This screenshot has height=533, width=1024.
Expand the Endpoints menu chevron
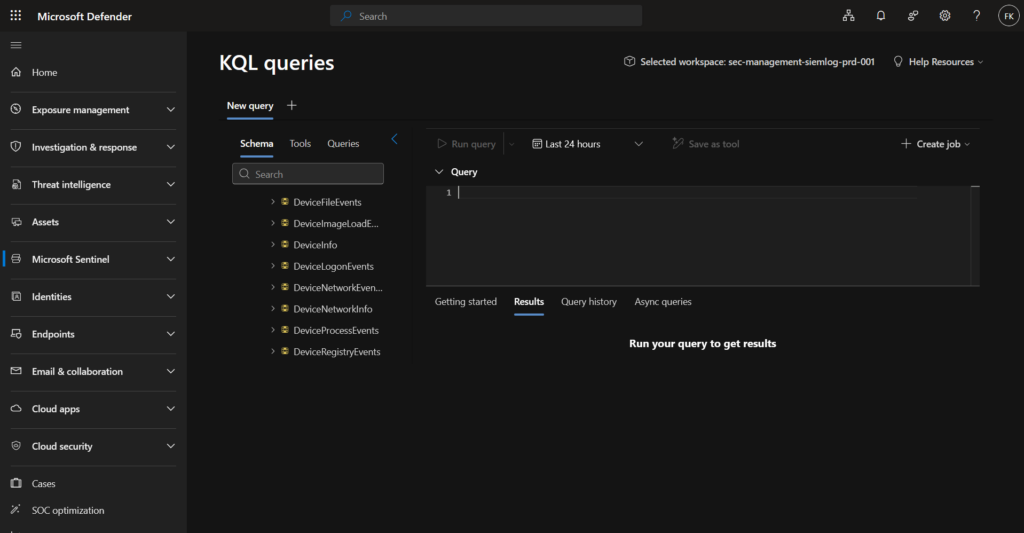(x=170, y=334)
